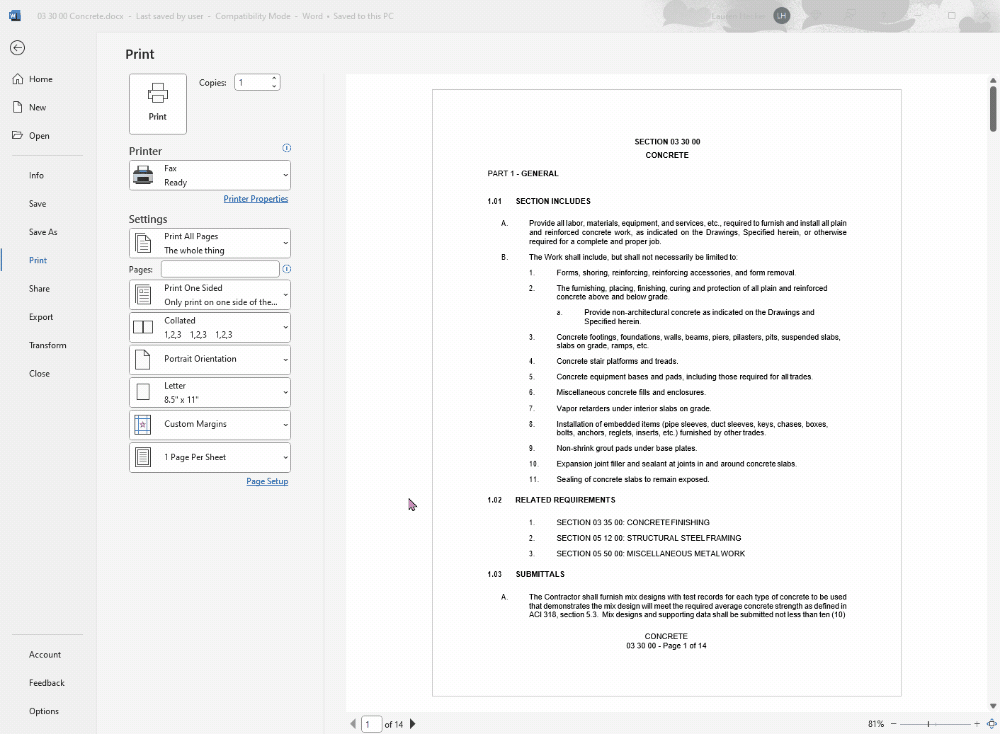Go back using the previous page arrow

352,723
